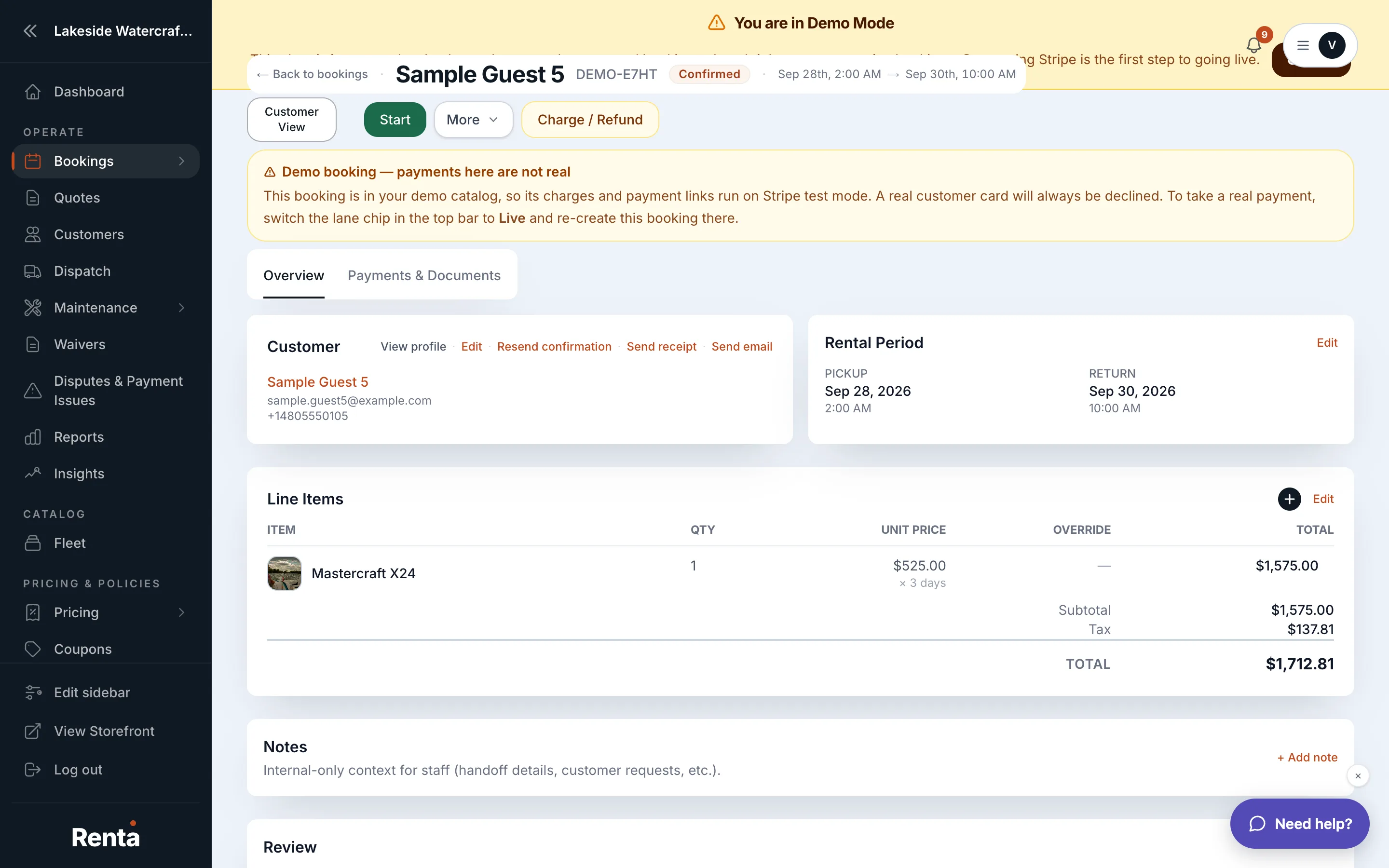
Task: Click tax value $137.81
Action: [1310, 630]
